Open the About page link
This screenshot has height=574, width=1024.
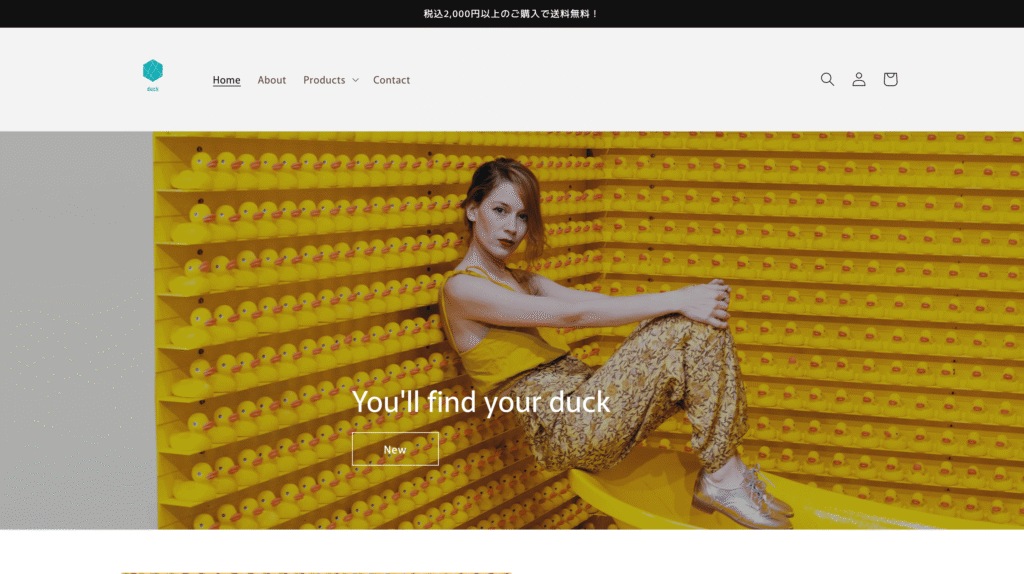pos(272,80)
